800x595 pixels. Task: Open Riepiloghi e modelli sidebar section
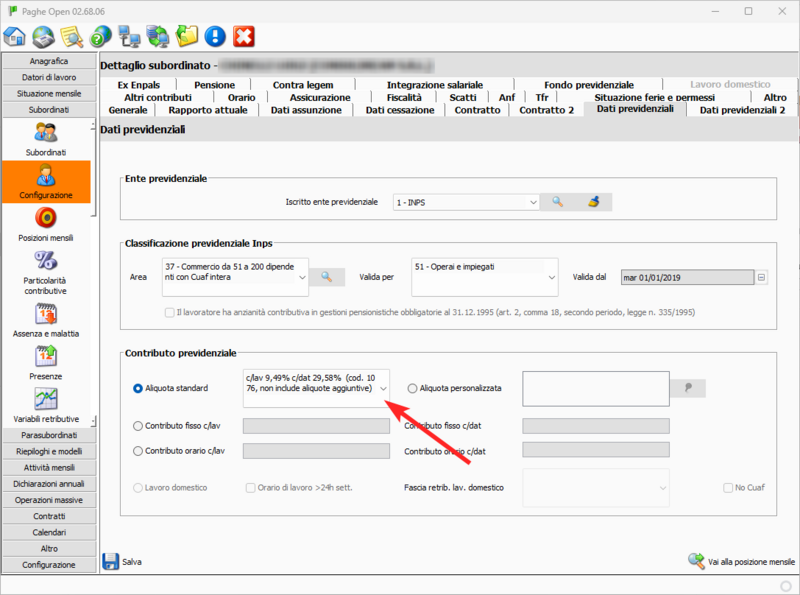point(48,451)
